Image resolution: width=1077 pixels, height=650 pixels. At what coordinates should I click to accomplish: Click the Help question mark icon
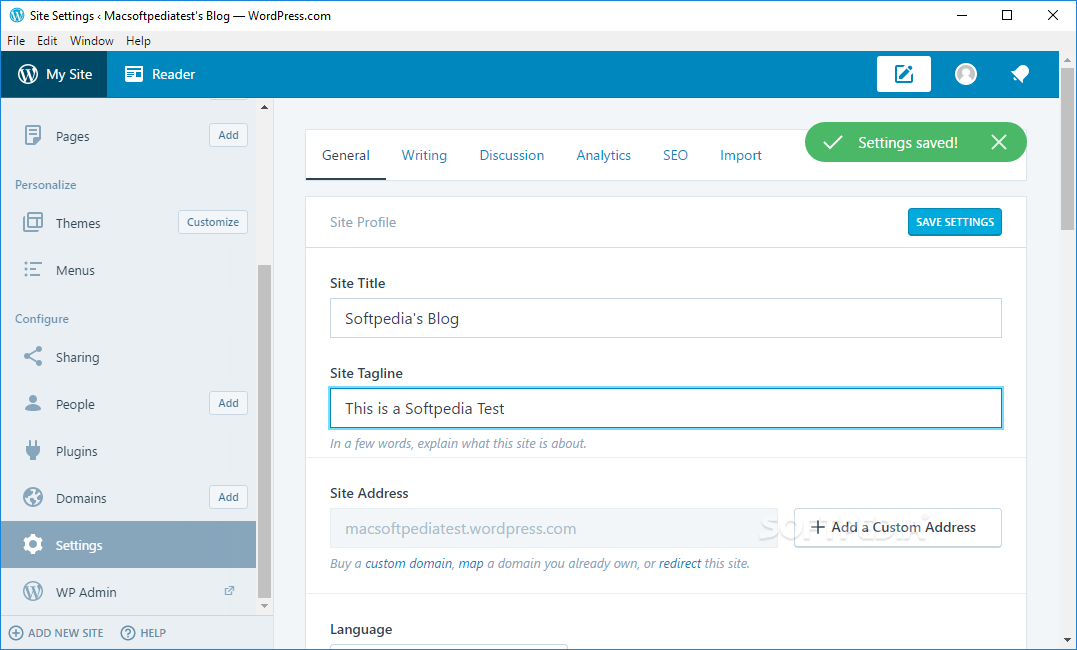point(128,633)
